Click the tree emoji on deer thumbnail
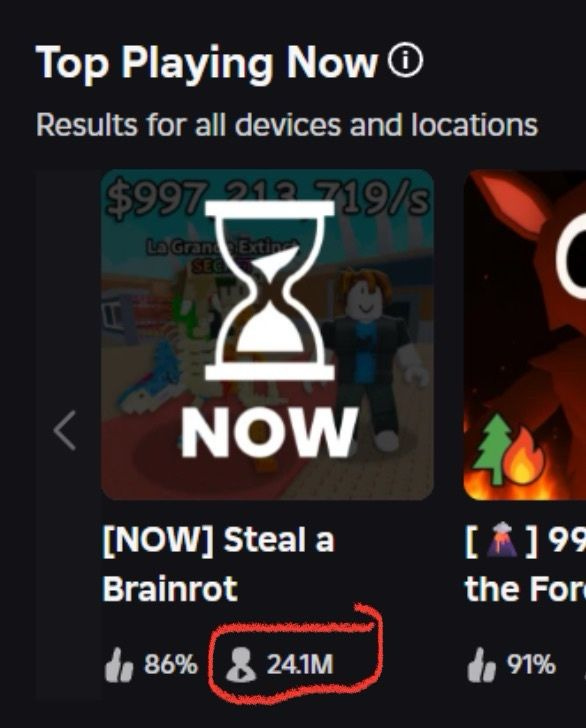Image resolution: width=586 pixels, height=728 pixels. (x=493, y=449)
